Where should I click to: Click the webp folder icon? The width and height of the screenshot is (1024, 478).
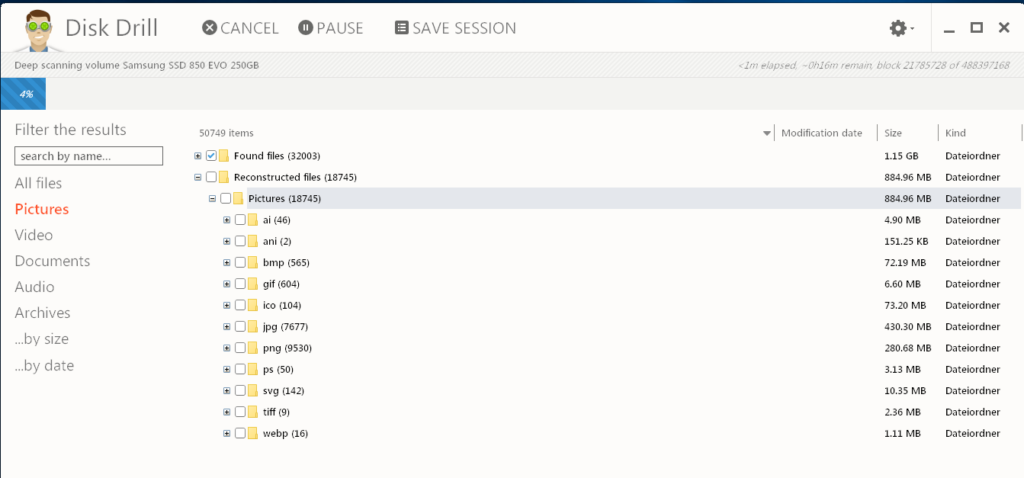click(x=254, y=433)
